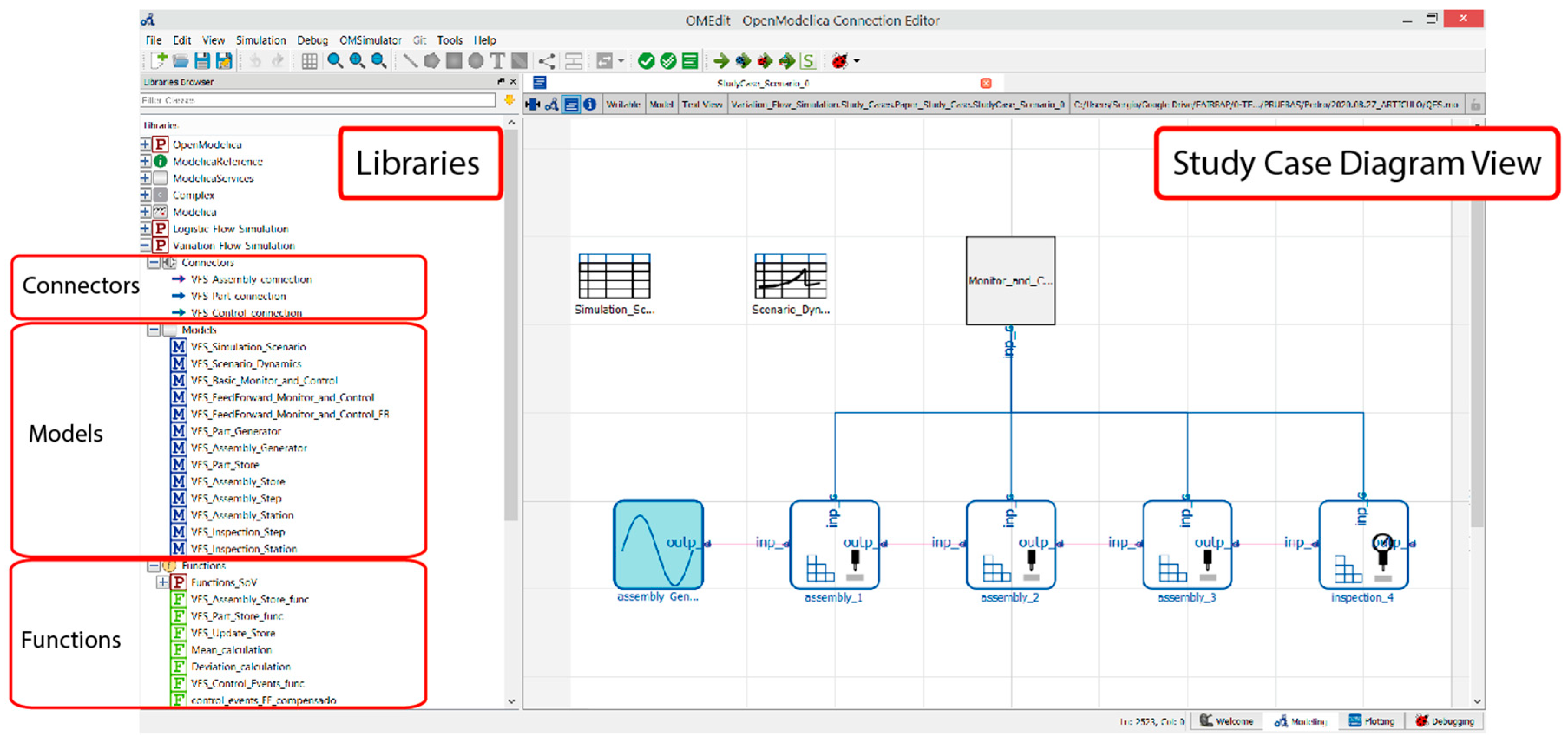Close the StudyCase_Scenario_0 tab
This screenshot has height=746, width=1568.
click(986, 83)
